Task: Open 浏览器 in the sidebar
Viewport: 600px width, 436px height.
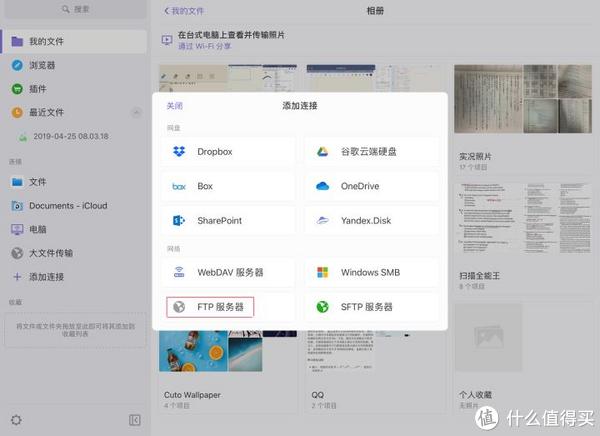Action: pyautogui.click(x=75, y=65)
